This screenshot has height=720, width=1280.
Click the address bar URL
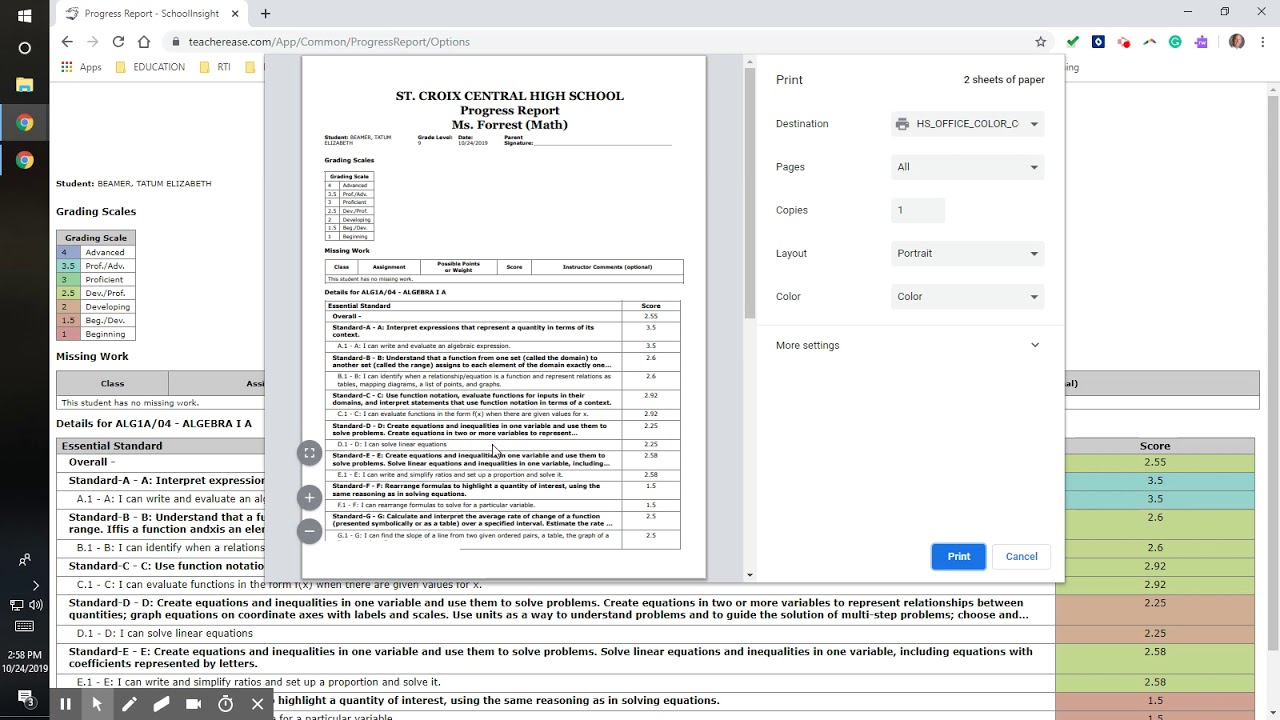pos(329,42)
